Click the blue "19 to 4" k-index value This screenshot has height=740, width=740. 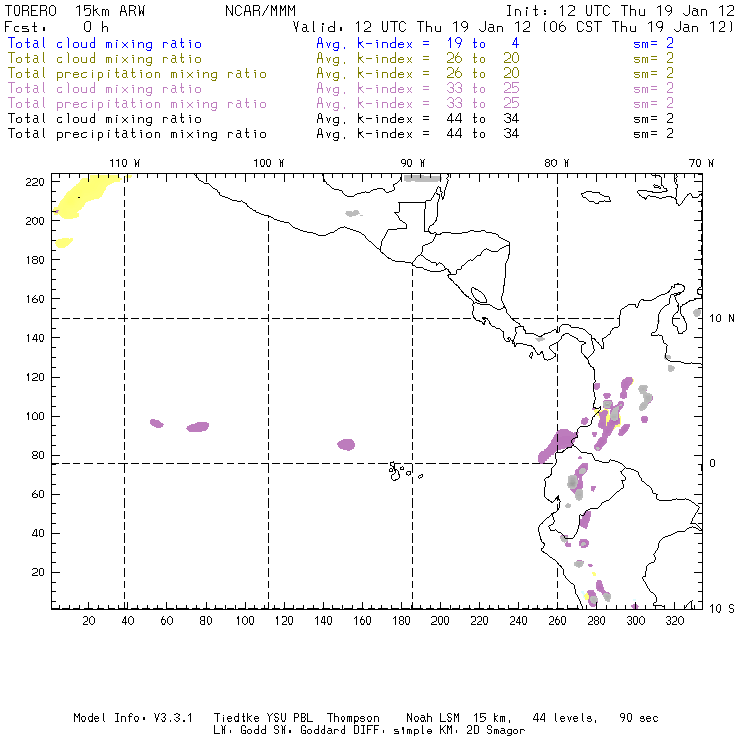point(483,43)
